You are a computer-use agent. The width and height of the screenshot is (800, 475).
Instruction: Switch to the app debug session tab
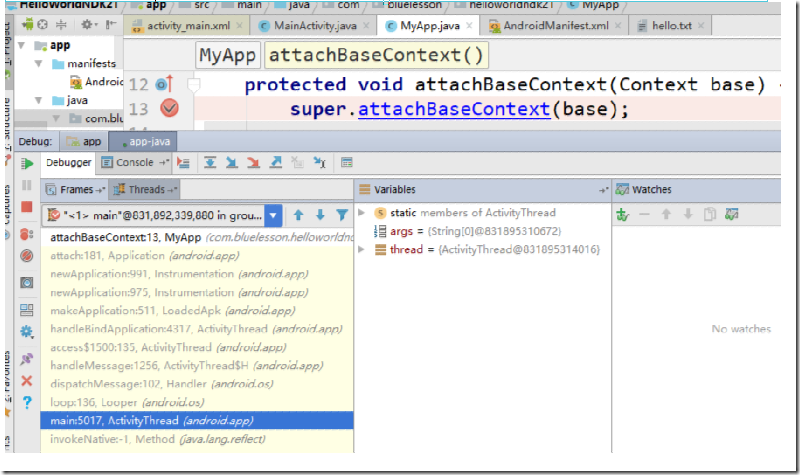(x=84, y=142)
